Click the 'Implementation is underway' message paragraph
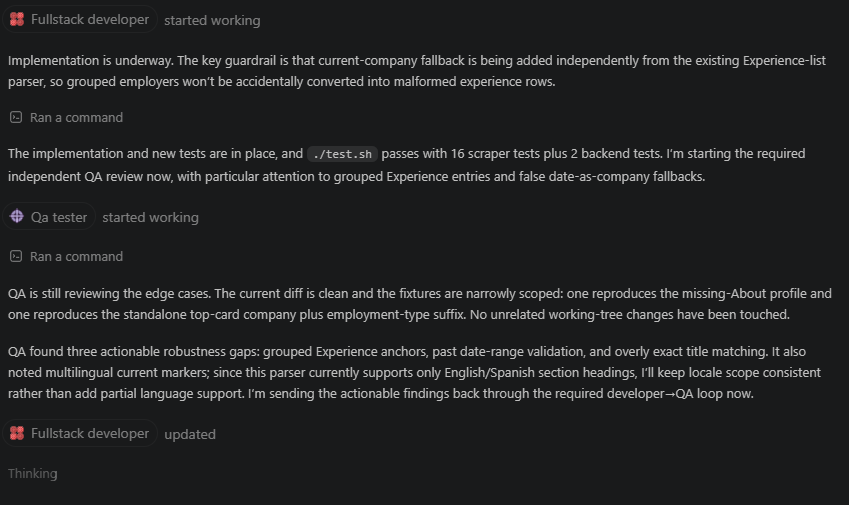 tap(417, 71)
